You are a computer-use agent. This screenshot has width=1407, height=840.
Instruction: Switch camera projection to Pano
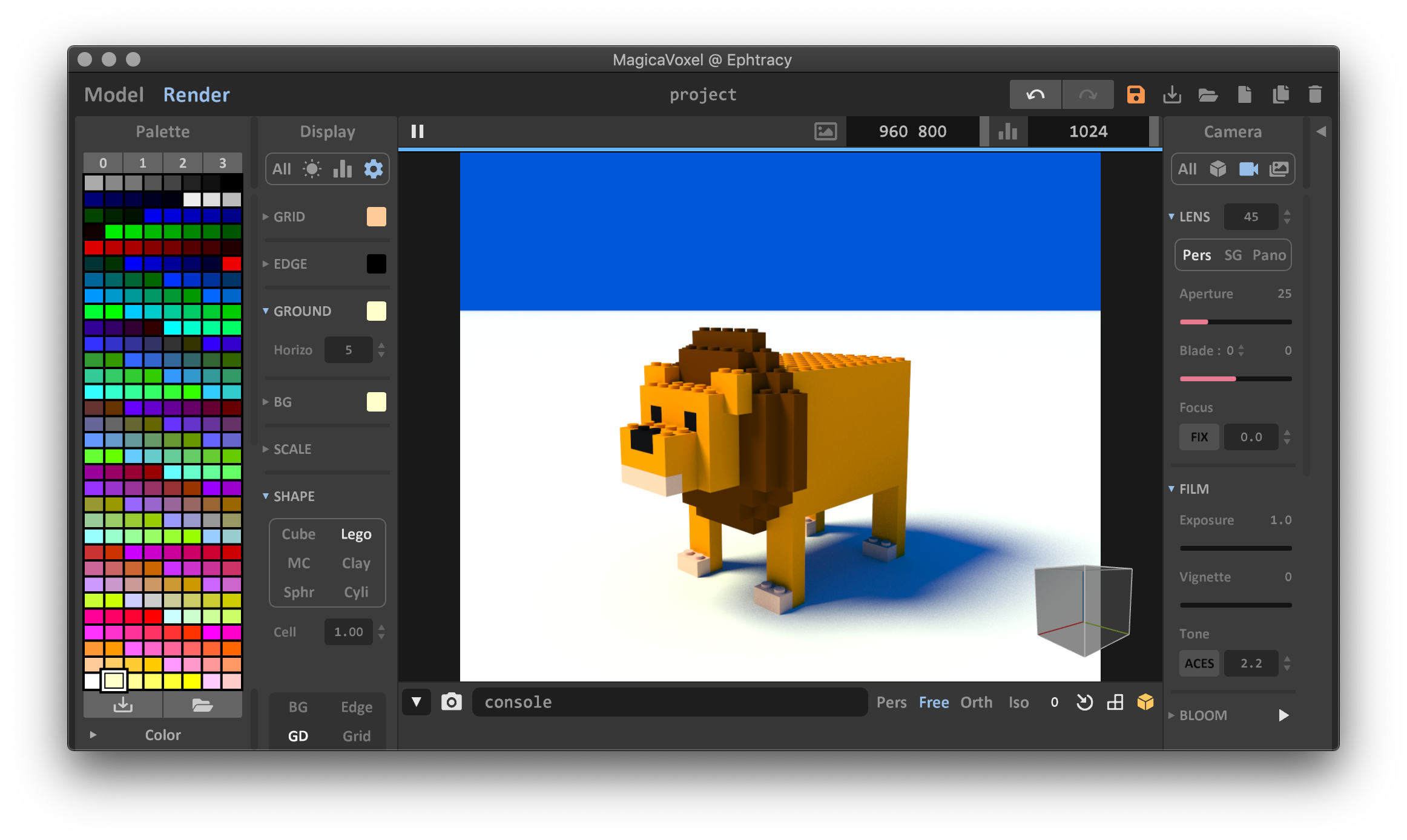coord(1270,255)
